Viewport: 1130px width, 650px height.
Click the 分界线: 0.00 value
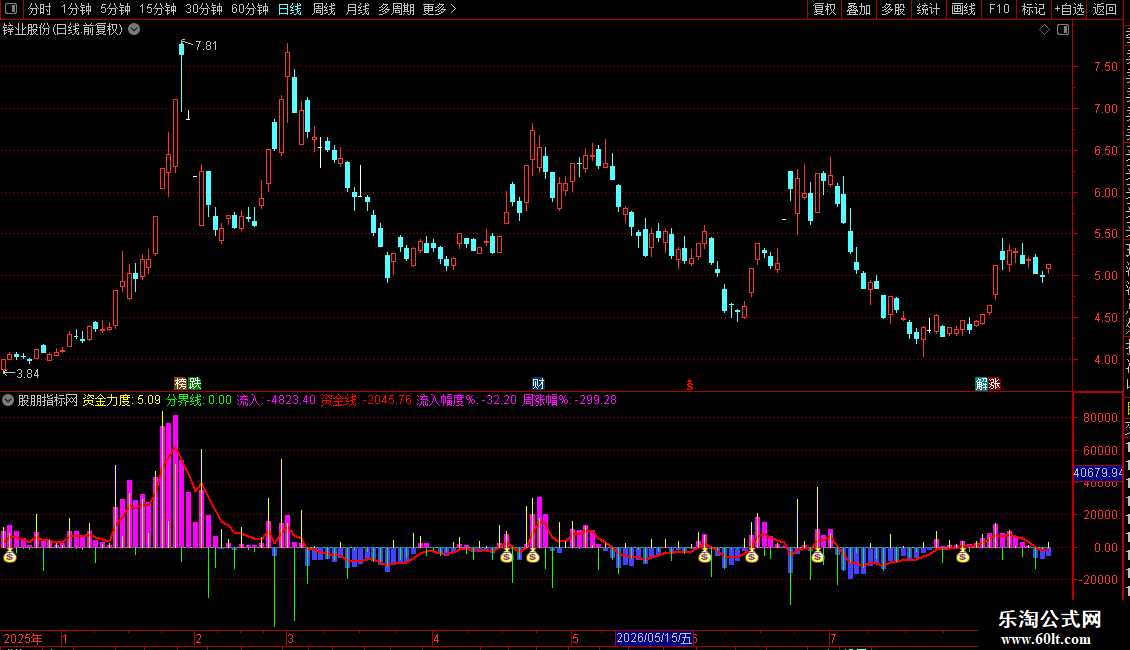click(199, 400)
